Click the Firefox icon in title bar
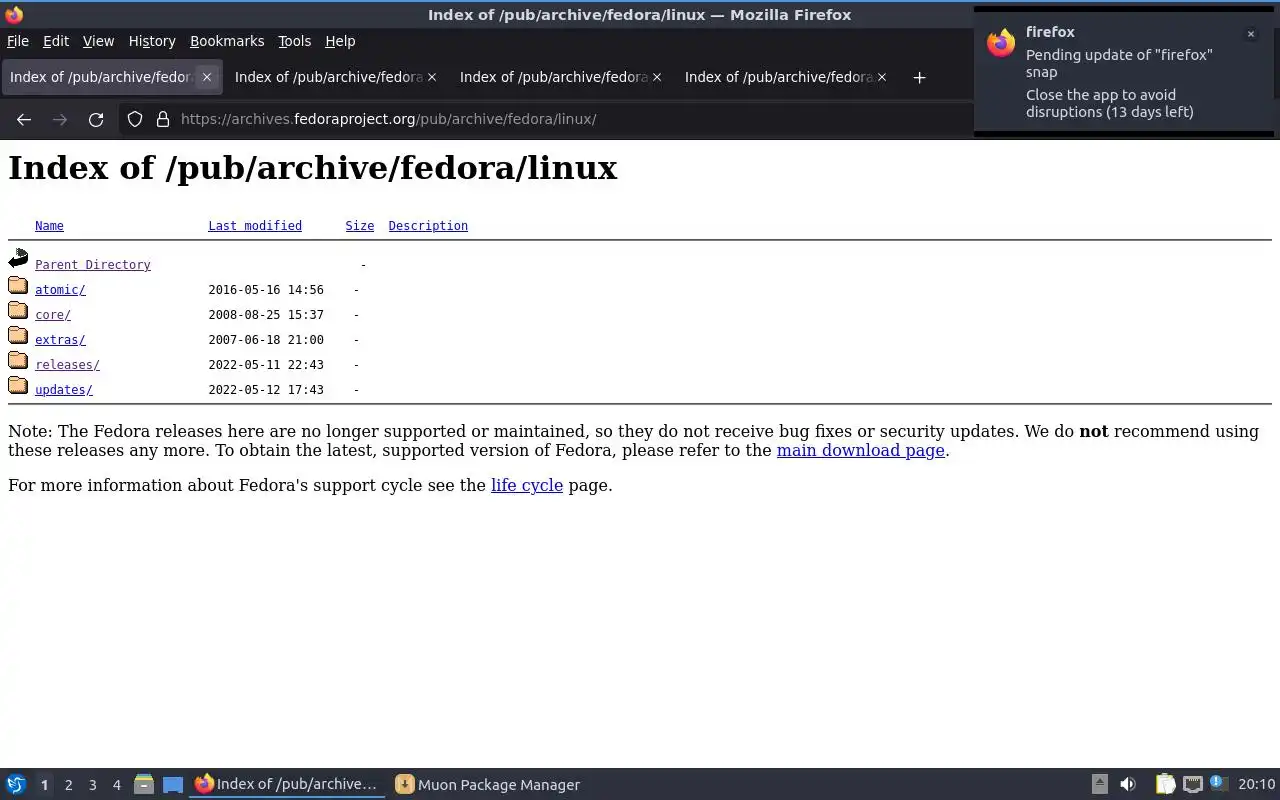The image size is (1280, 800). click(14, 15)
